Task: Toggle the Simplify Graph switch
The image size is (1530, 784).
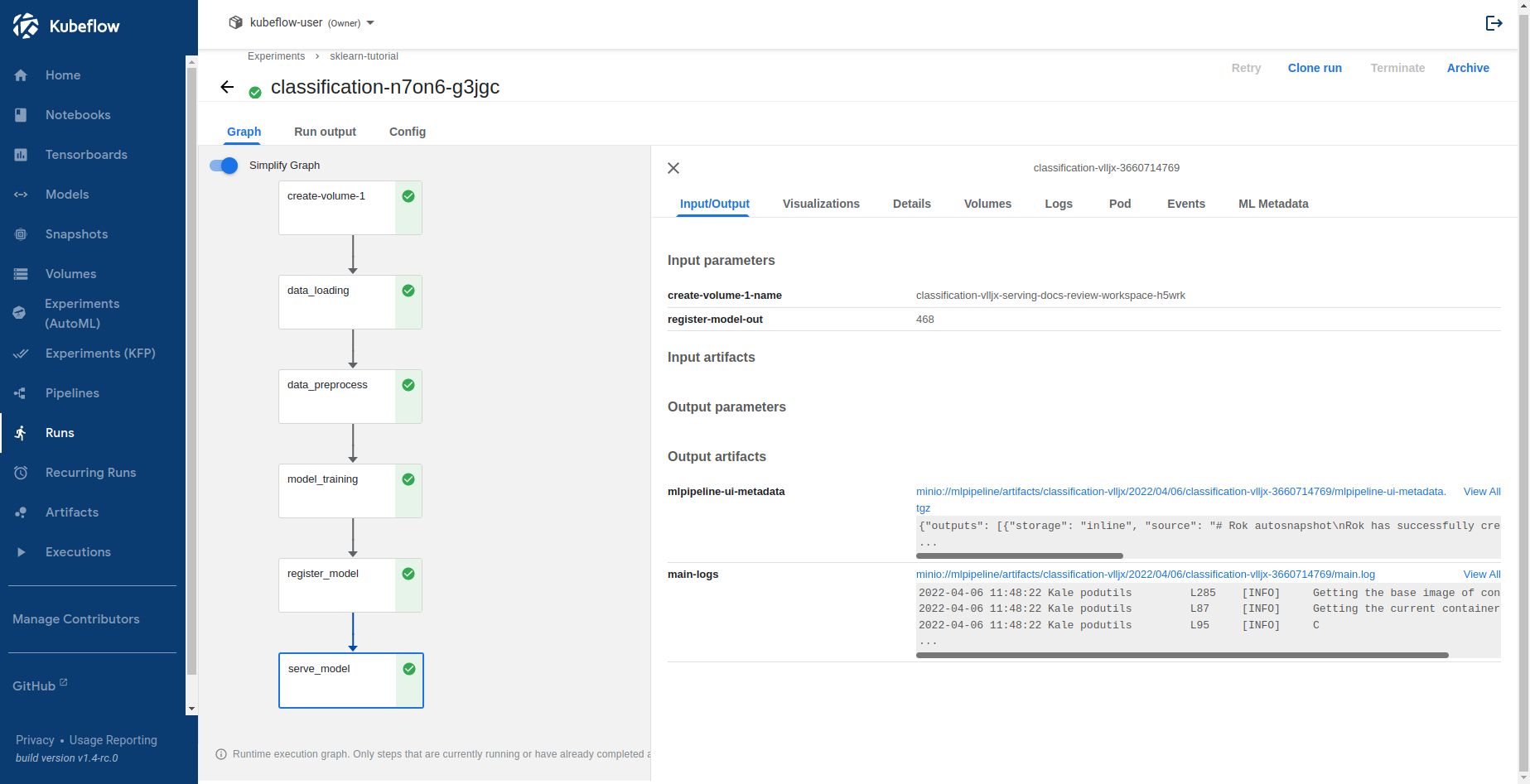Action: coord(224,166)
